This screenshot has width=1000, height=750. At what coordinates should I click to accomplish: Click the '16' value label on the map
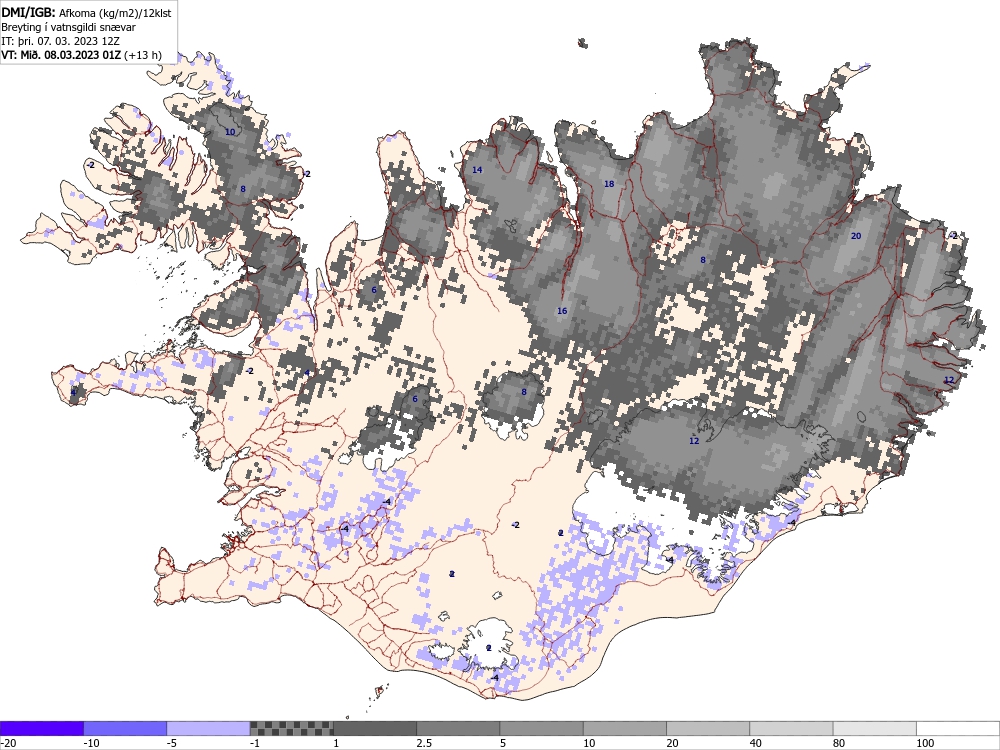click(x=562, y=311)
